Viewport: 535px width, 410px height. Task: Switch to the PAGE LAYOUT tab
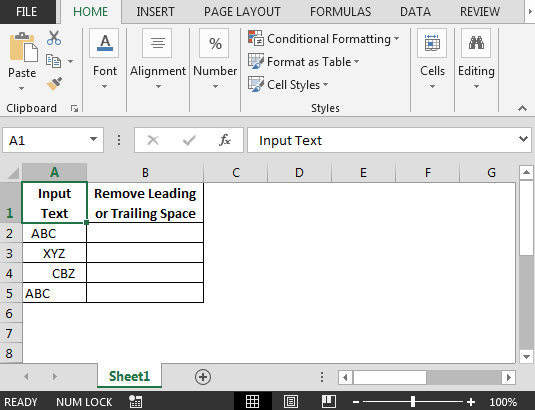[x=242, y=12]
